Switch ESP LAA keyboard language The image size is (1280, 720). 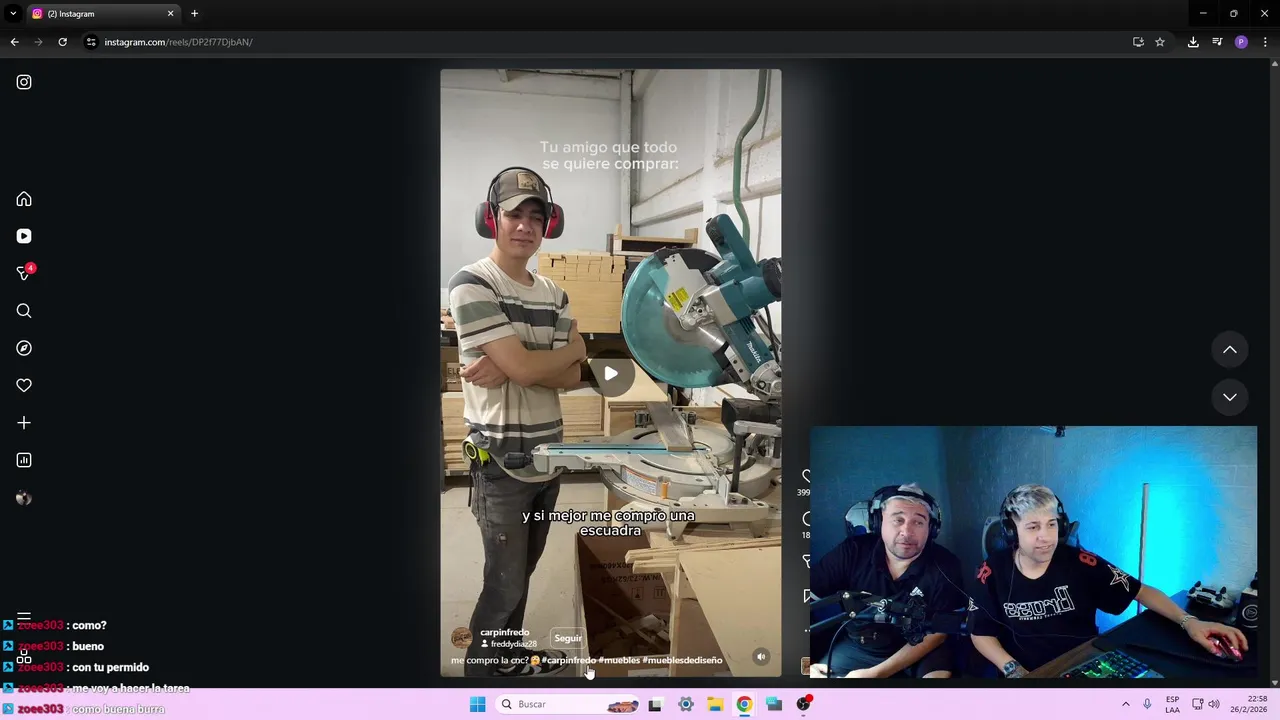click(1172, 704)
